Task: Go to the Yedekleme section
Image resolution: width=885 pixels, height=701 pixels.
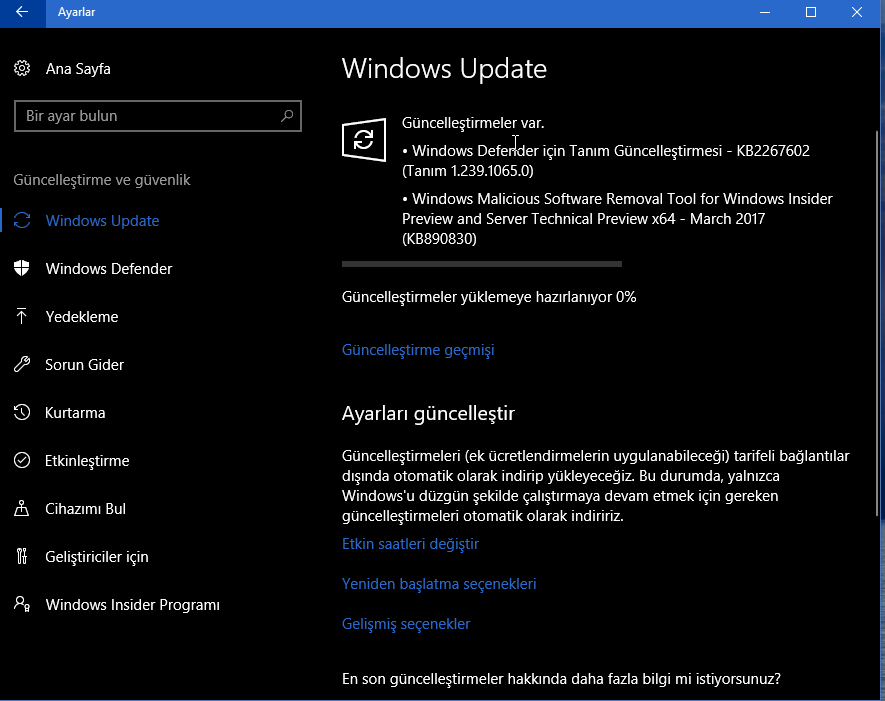Action: (x=82, y=317)
